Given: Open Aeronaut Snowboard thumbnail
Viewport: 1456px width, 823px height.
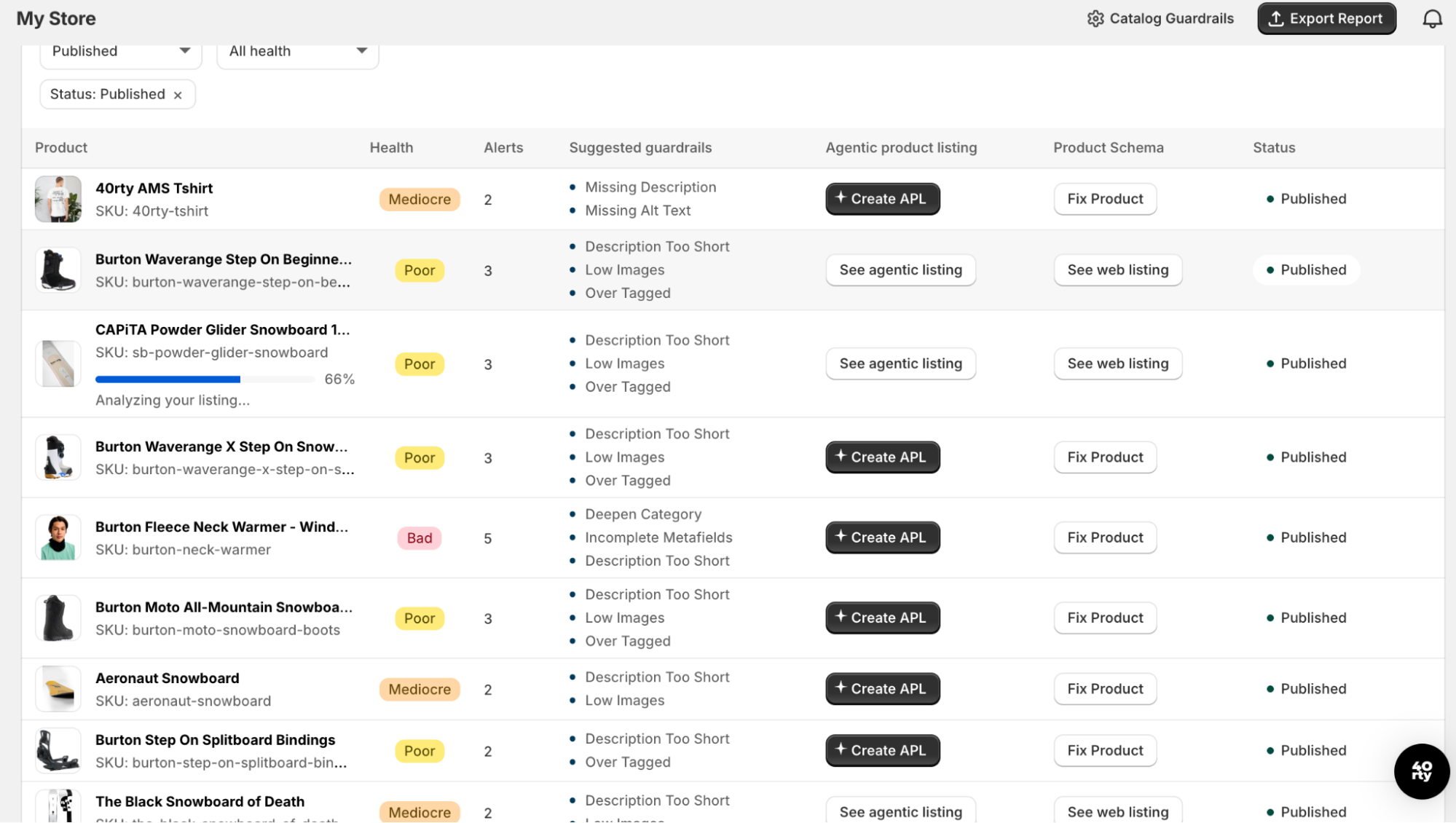Looking at the screenshot, I should pos(58,689).
